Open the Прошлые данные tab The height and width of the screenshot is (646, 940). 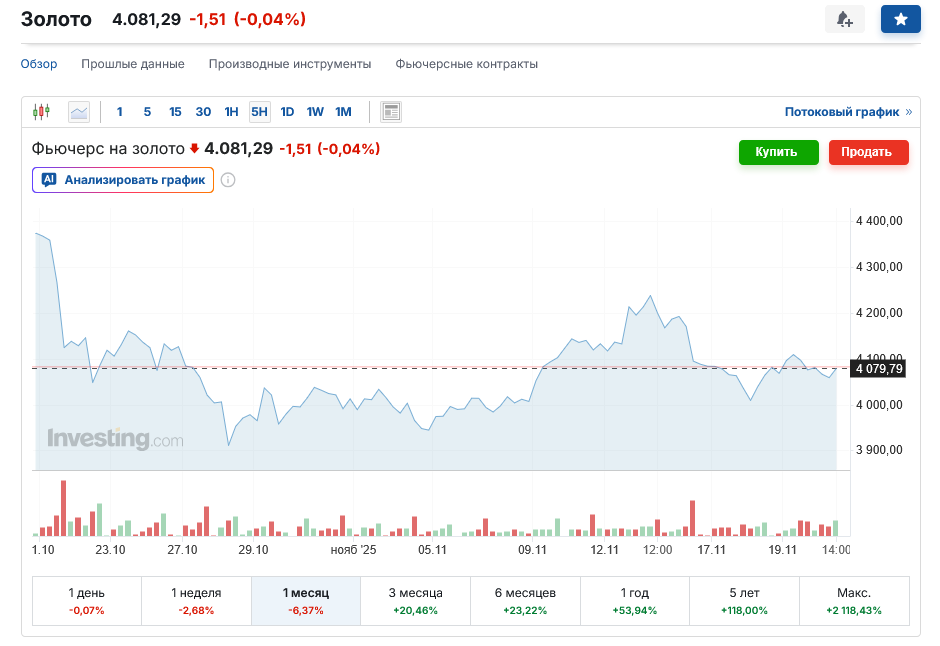click(133, 64)
